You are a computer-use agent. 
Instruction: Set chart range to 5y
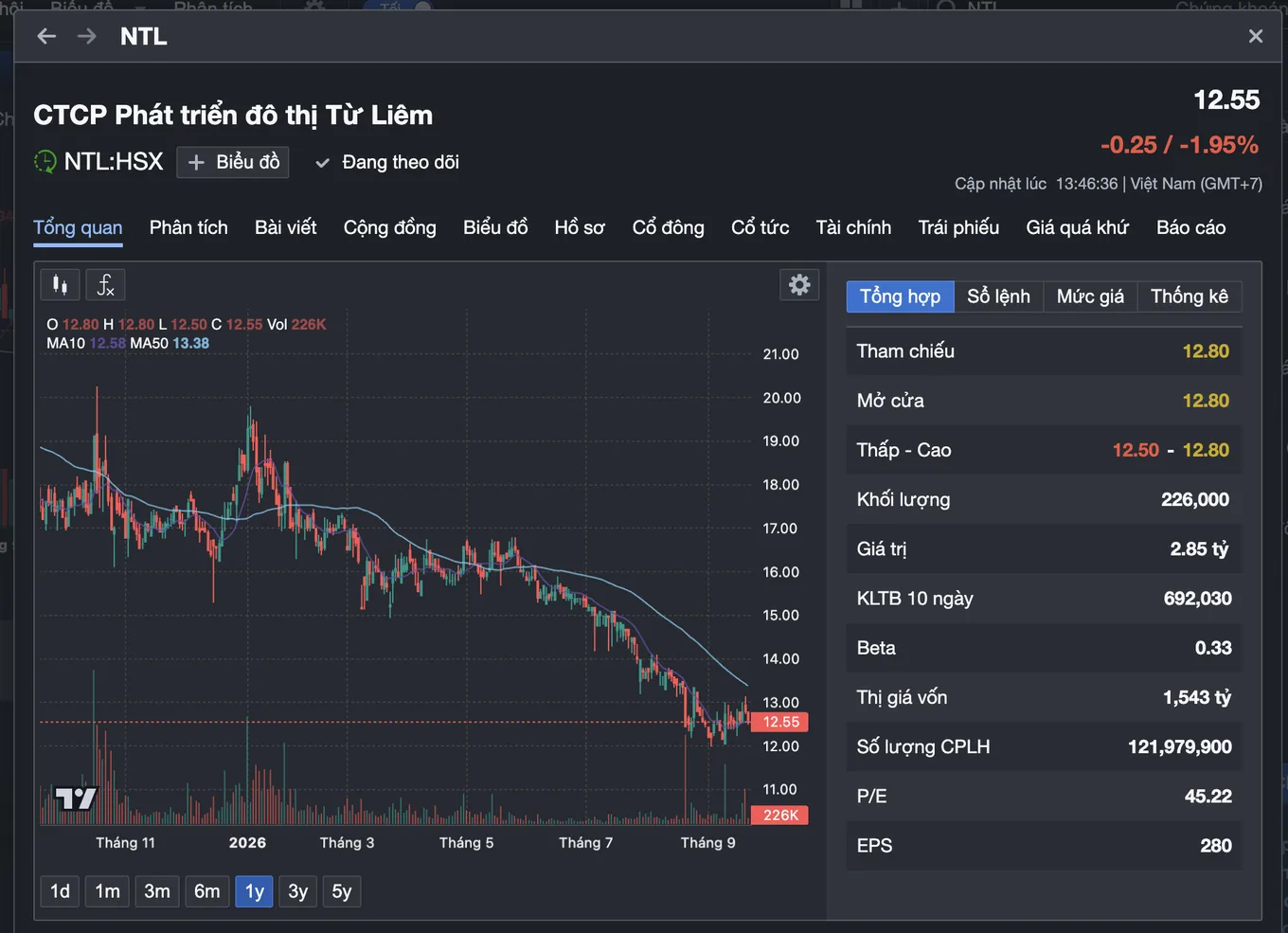tap(342, 891)
